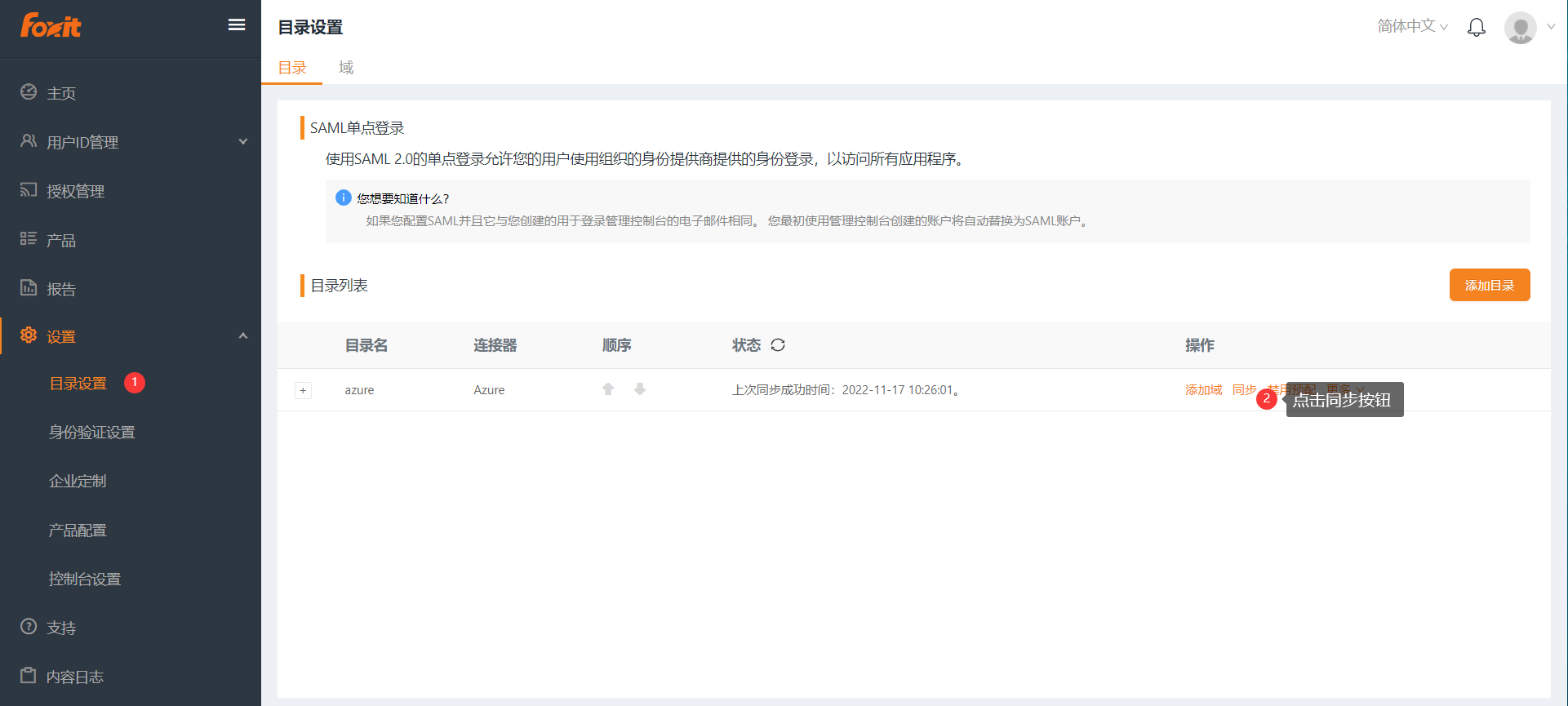The image size is (1568, 706).
Task: Select the 目录 tab
Action: pyautogui.click(x=292, y=68)
